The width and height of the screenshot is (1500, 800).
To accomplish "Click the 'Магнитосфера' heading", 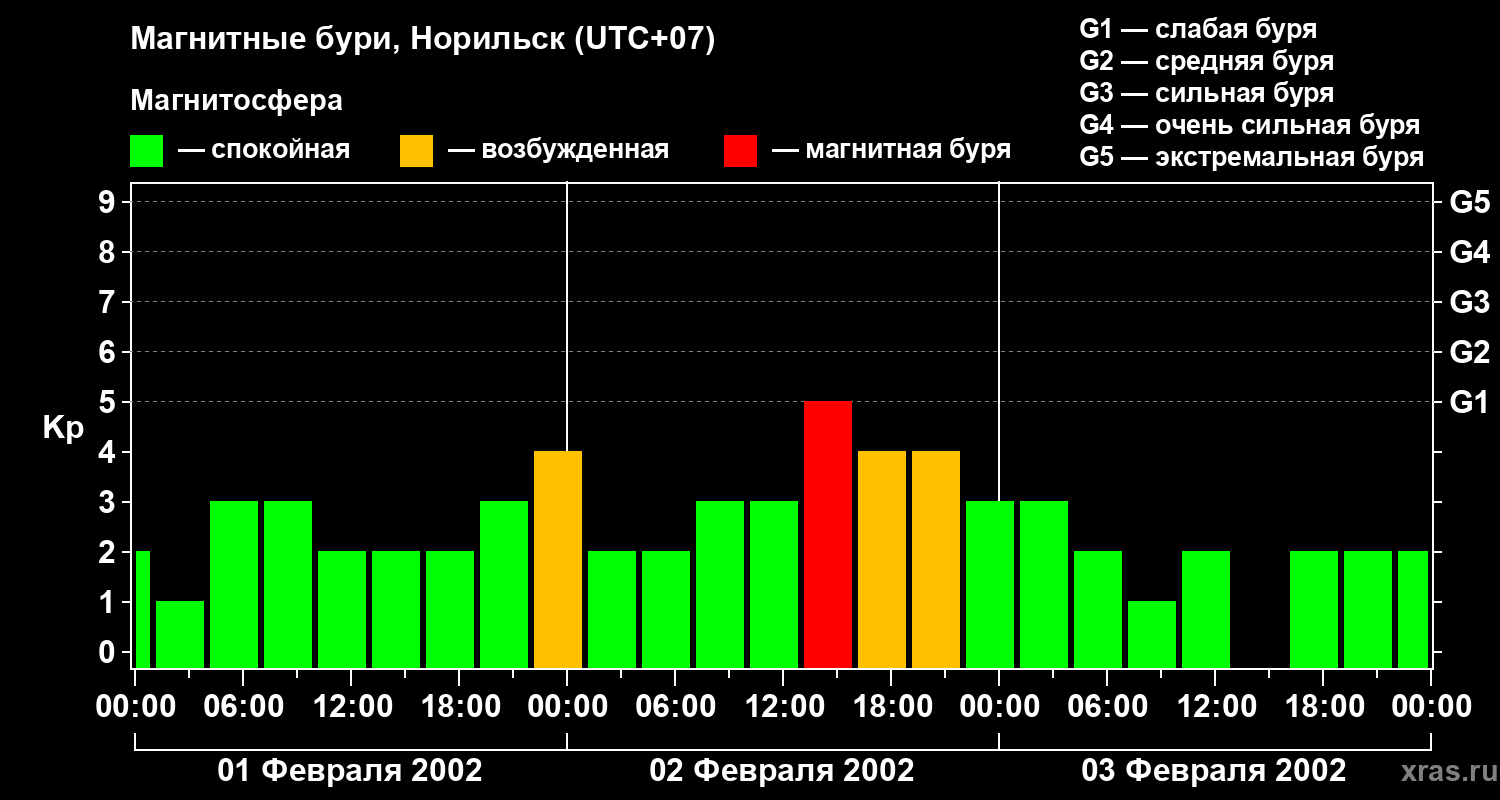I will [237, 101].
